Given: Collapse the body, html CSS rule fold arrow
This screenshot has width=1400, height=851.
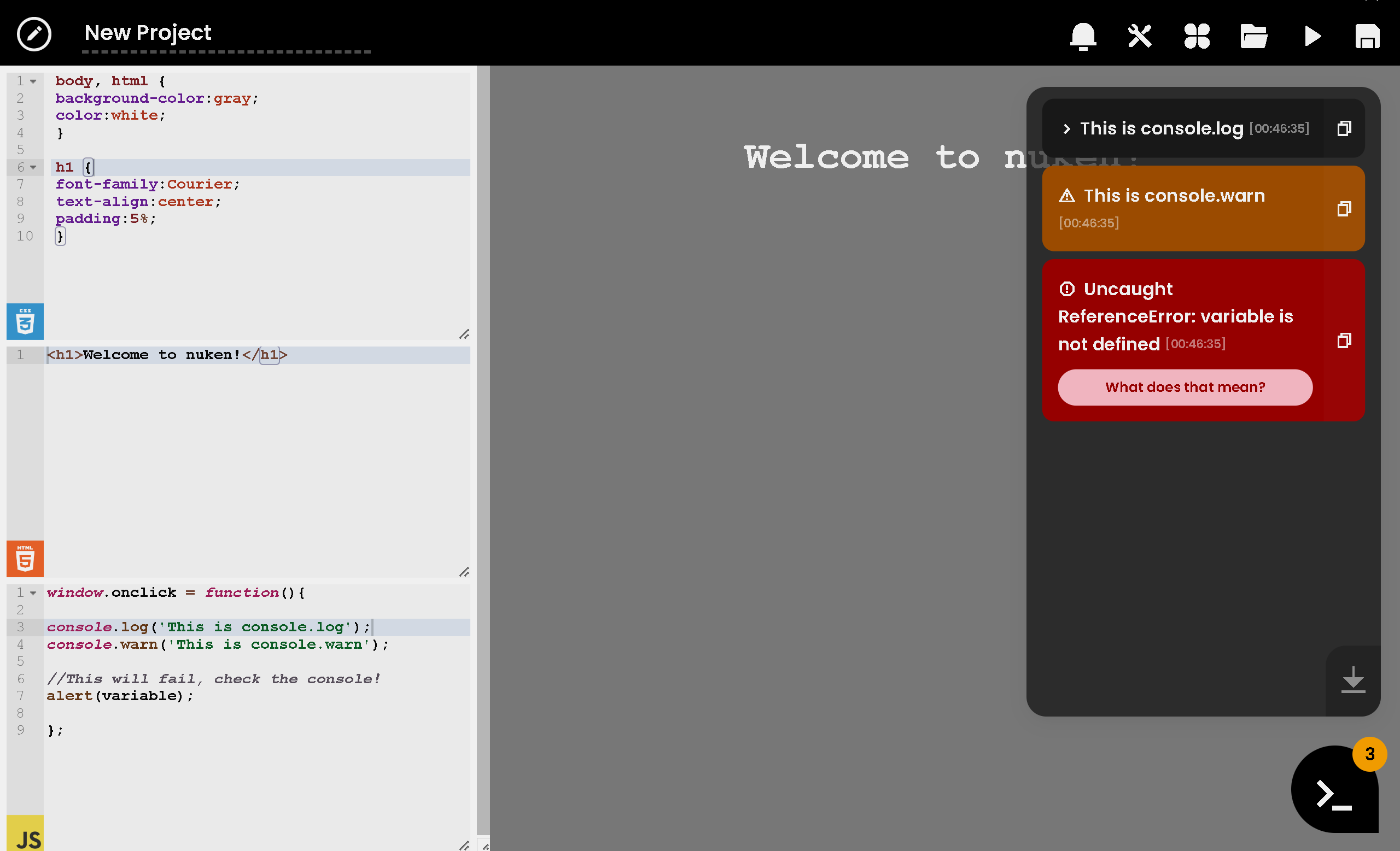Looking at the screenshot, I should 33,82.
